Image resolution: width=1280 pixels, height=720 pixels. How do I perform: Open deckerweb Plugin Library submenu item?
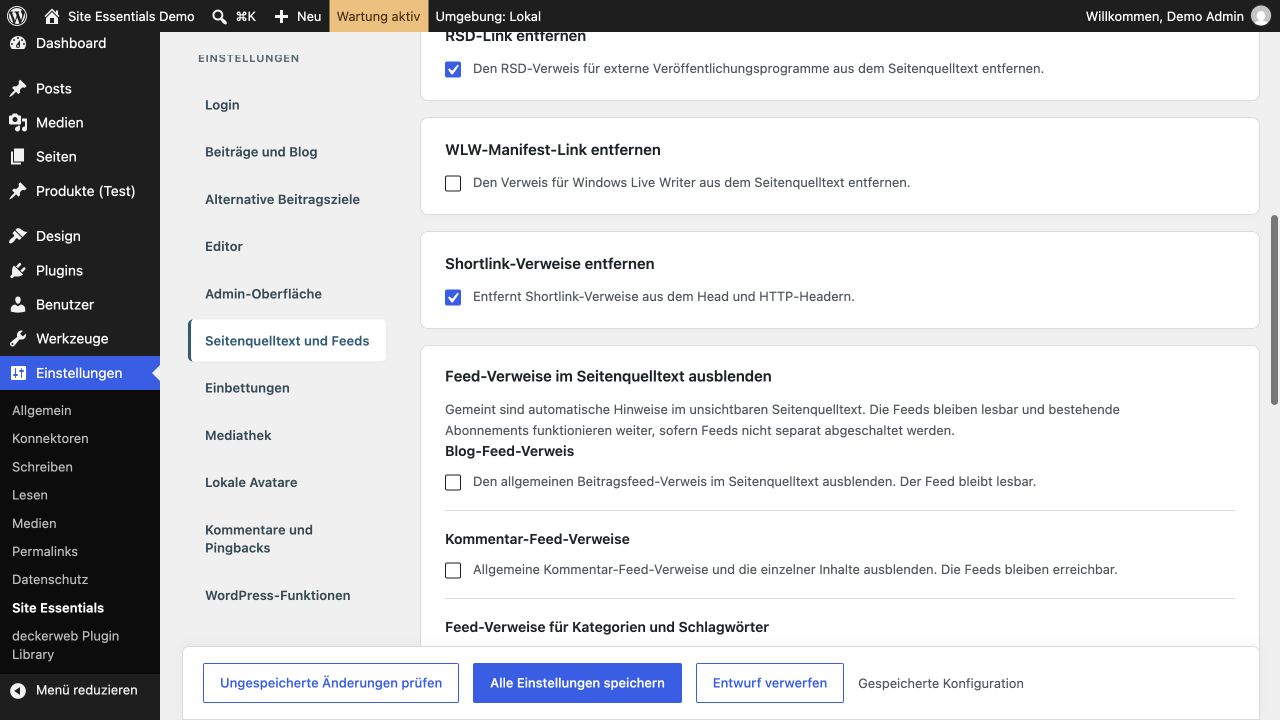pyautogui.click(x=65, y=645)
